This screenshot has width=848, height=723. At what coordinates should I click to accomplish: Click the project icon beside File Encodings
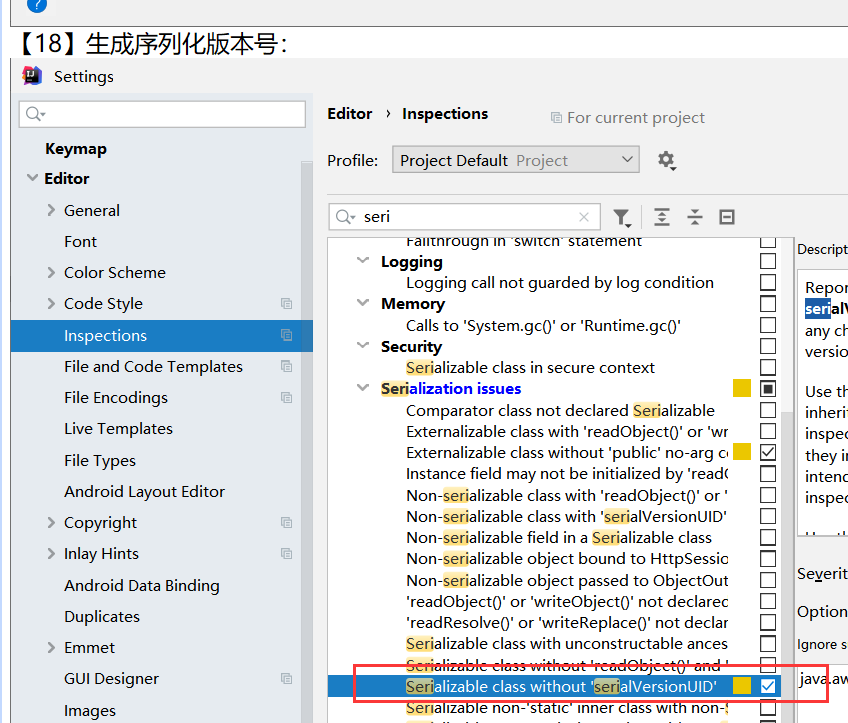[x=287, y=398]
